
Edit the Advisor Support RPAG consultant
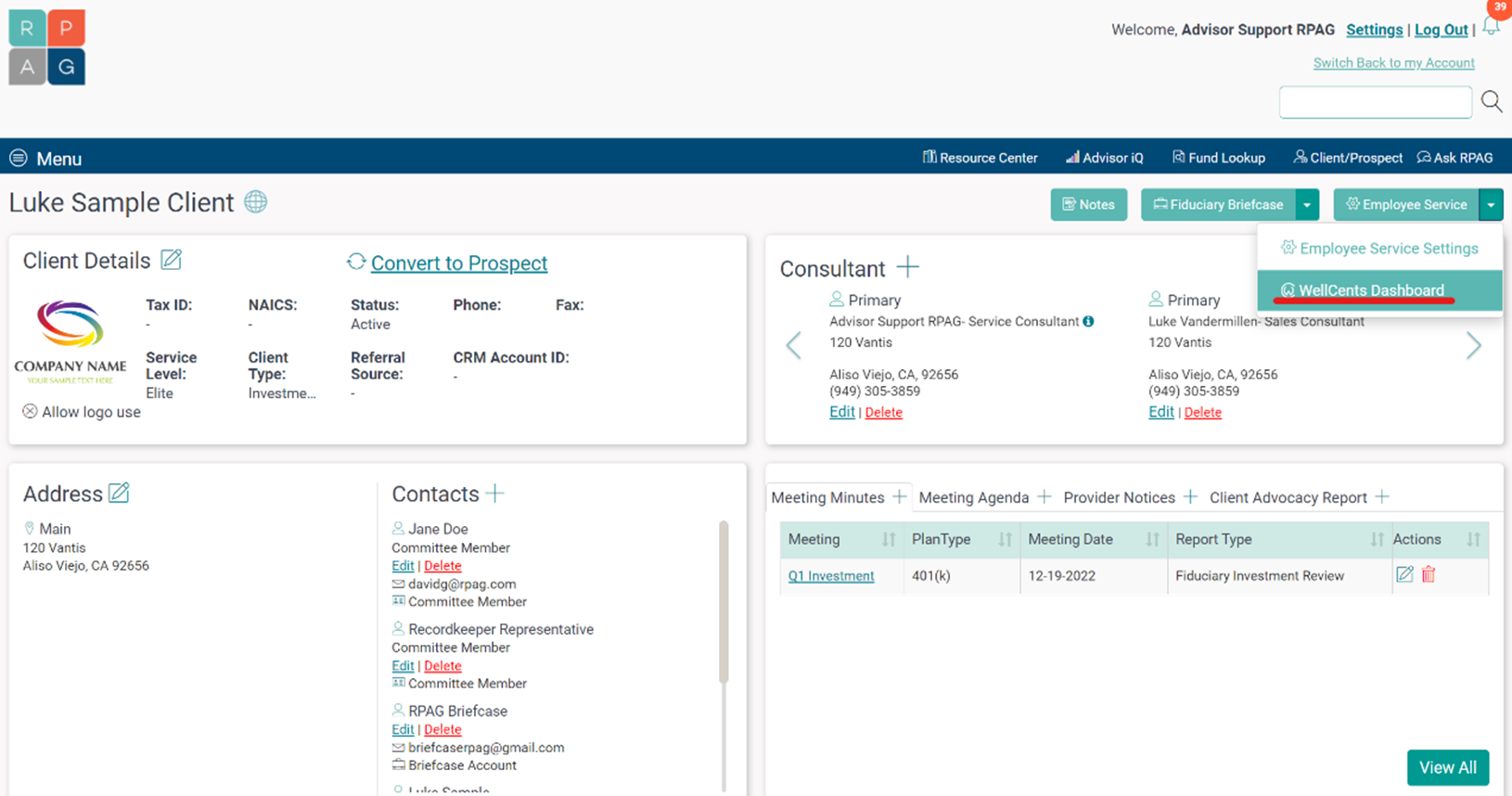[842, 412]
